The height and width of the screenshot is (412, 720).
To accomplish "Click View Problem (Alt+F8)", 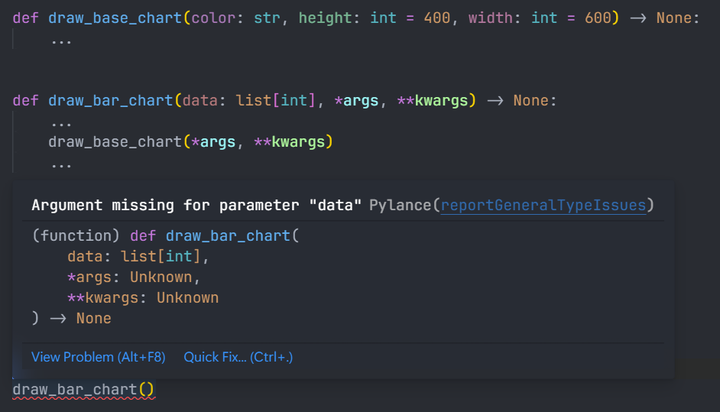I will pyautogui.click(x=98, y=357).
